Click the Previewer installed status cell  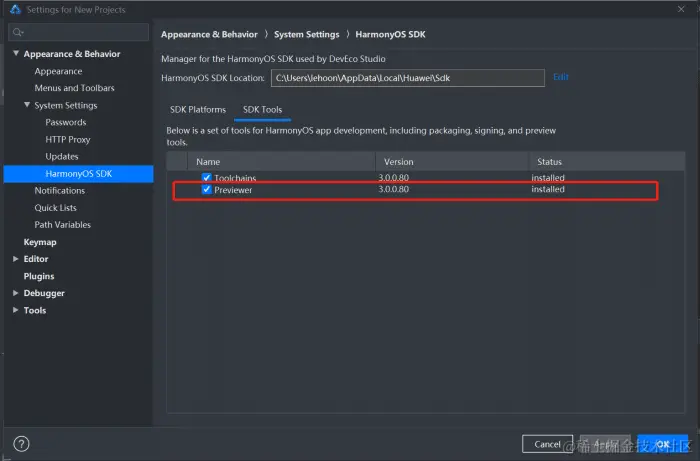click(548, 189)
